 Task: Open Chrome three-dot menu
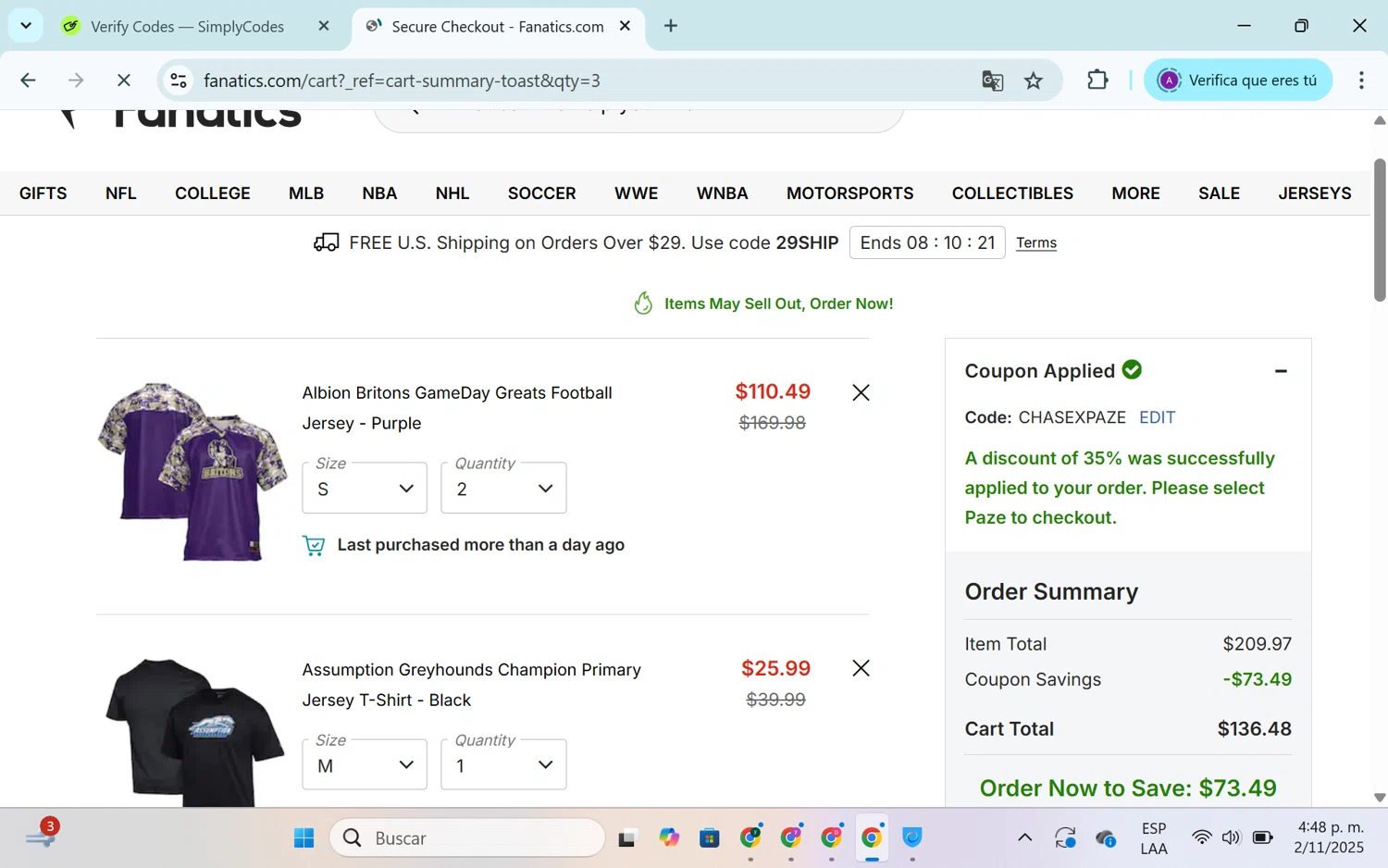(x=1361, y=81)
